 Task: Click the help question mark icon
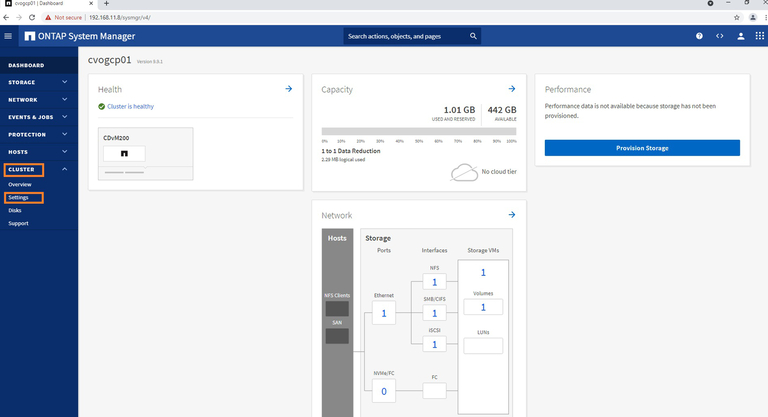point(699,37)
